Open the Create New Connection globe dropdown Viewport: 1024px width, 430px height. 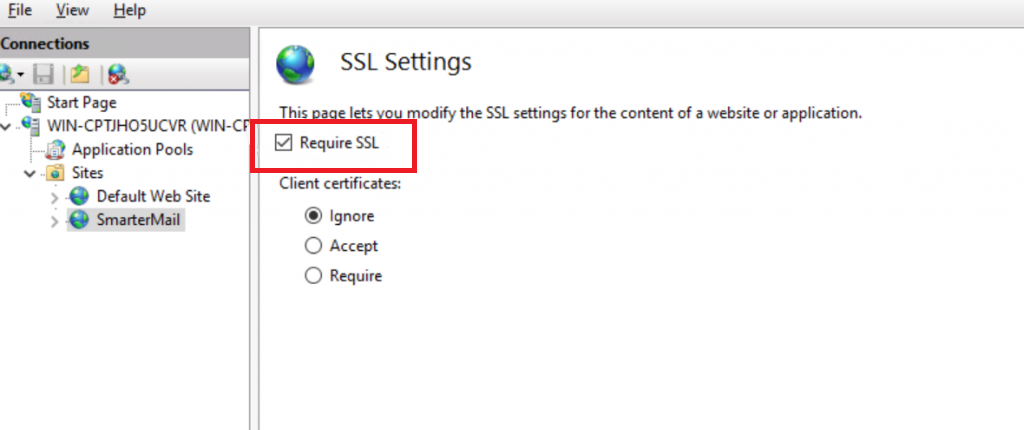pyautogui.click(x=11, y=74)
